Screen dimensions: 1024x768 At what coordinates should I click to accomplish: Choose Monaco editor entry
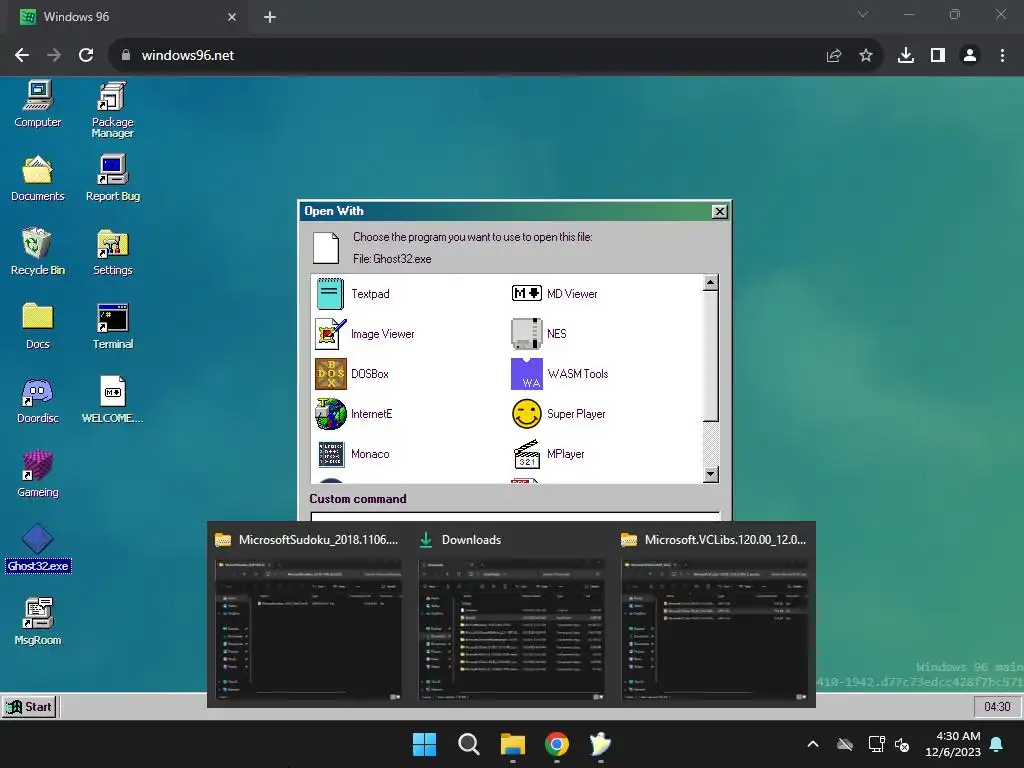tap(353, 454)
